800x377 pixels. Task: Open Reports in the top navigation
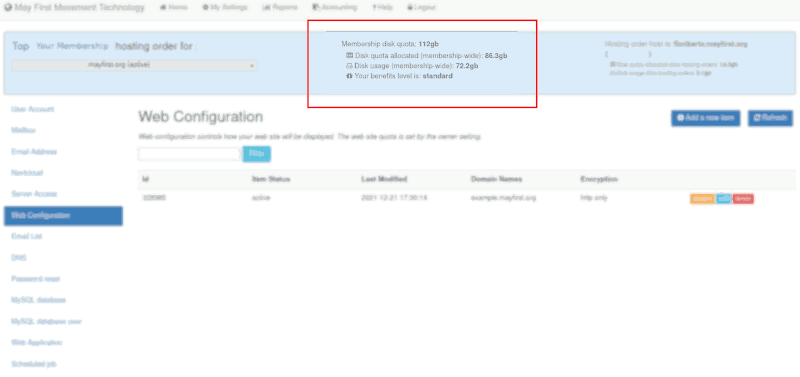[x=280, y=8]
